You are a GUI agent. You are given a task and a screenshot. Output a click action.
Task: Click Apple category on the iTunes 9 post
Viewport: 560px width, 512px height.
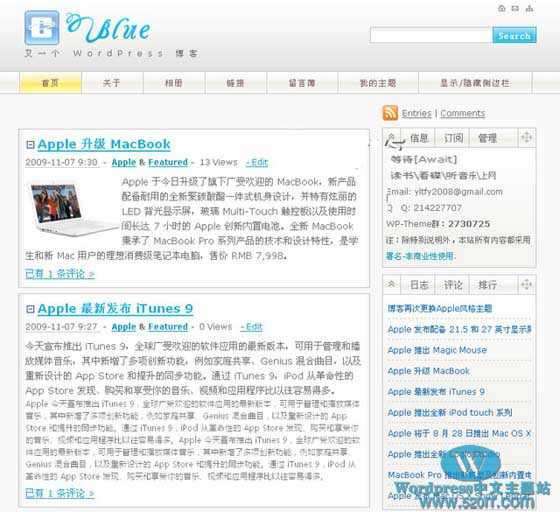click(x=124, y=327)
